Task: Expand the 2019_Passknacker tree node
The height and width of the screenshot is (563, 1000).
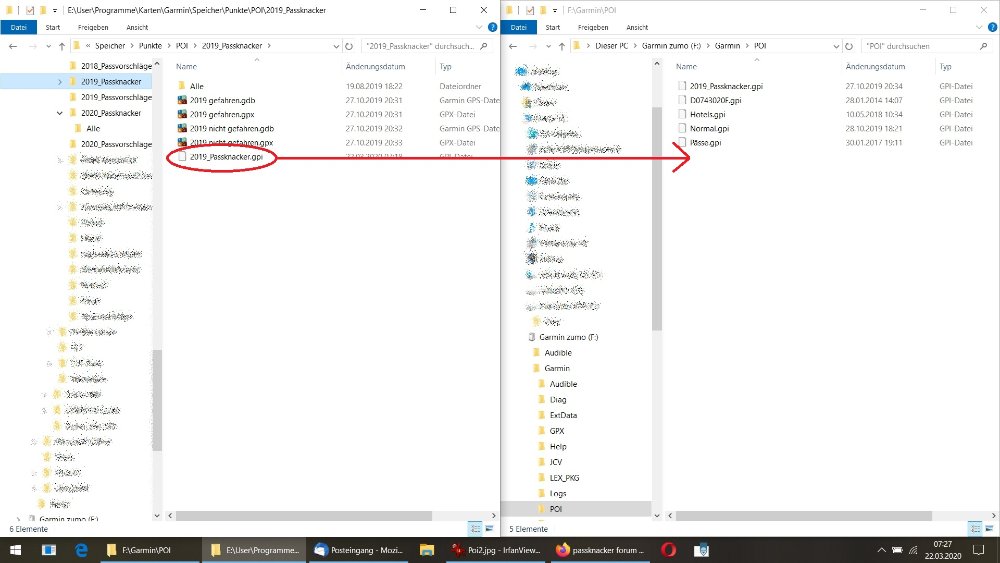Action: pyautogui.click(x=61, y=81)
